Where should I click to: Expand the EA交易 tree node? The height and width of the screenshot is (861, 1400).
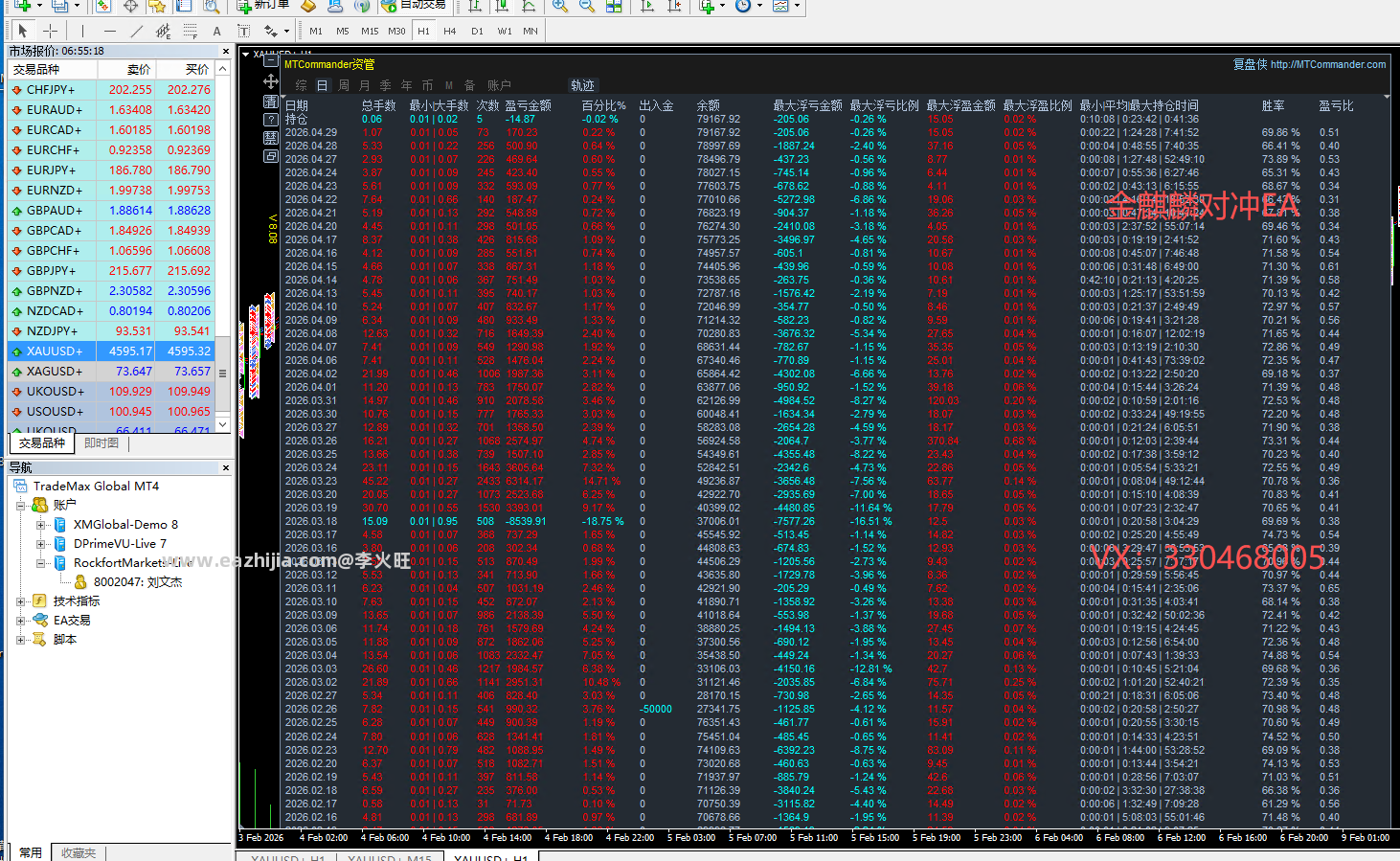20,620
